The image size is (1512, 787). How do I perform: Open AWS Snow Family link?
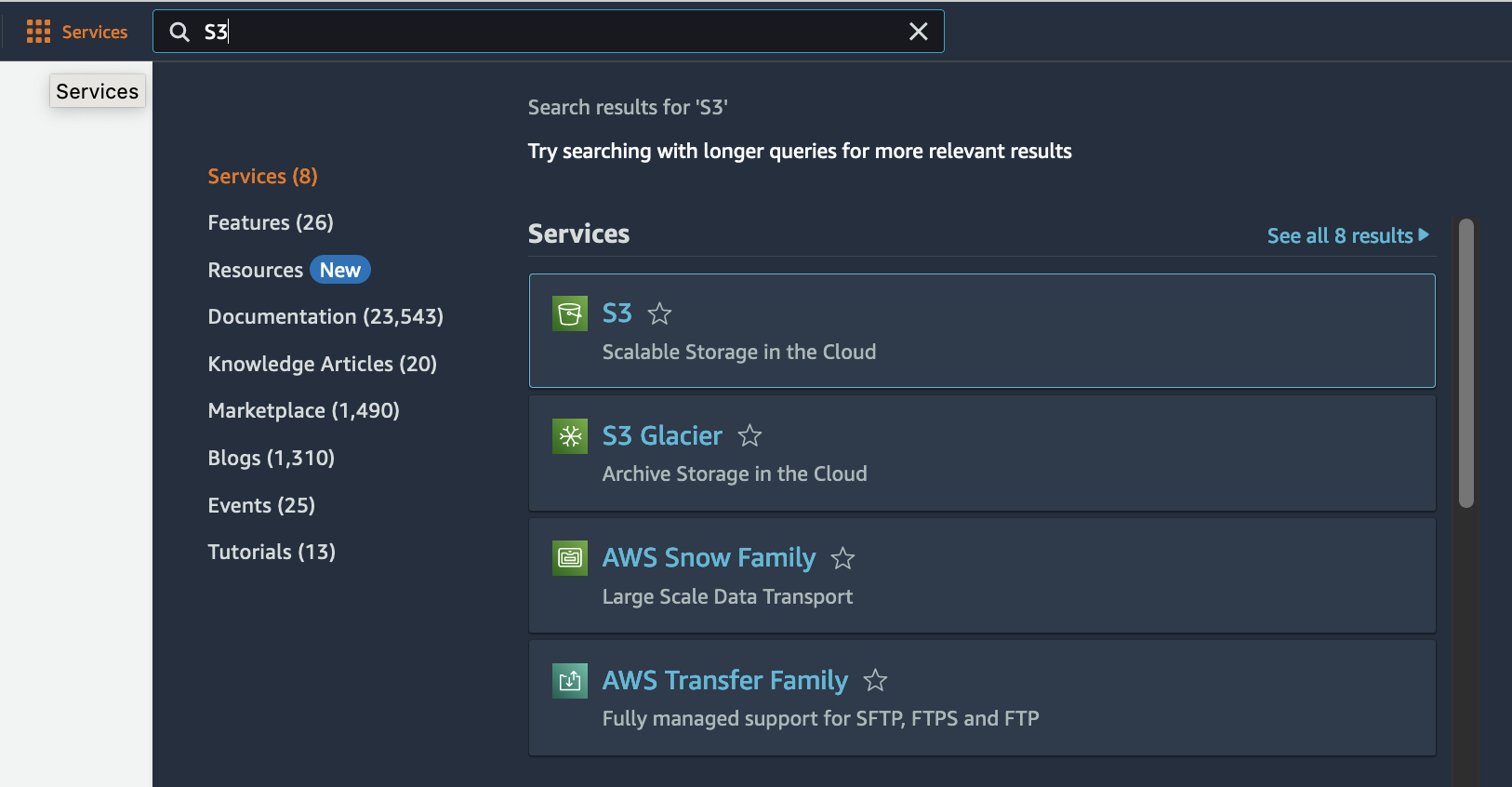click(x=709, y=558)
